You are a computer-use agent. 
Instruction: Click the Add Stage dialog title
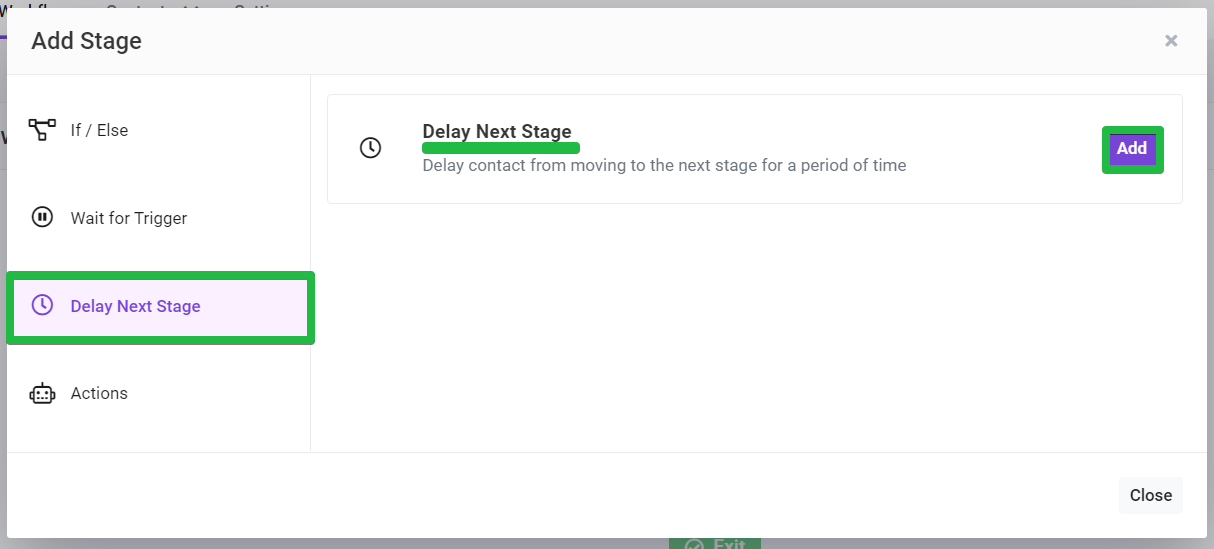click(86, 41)
